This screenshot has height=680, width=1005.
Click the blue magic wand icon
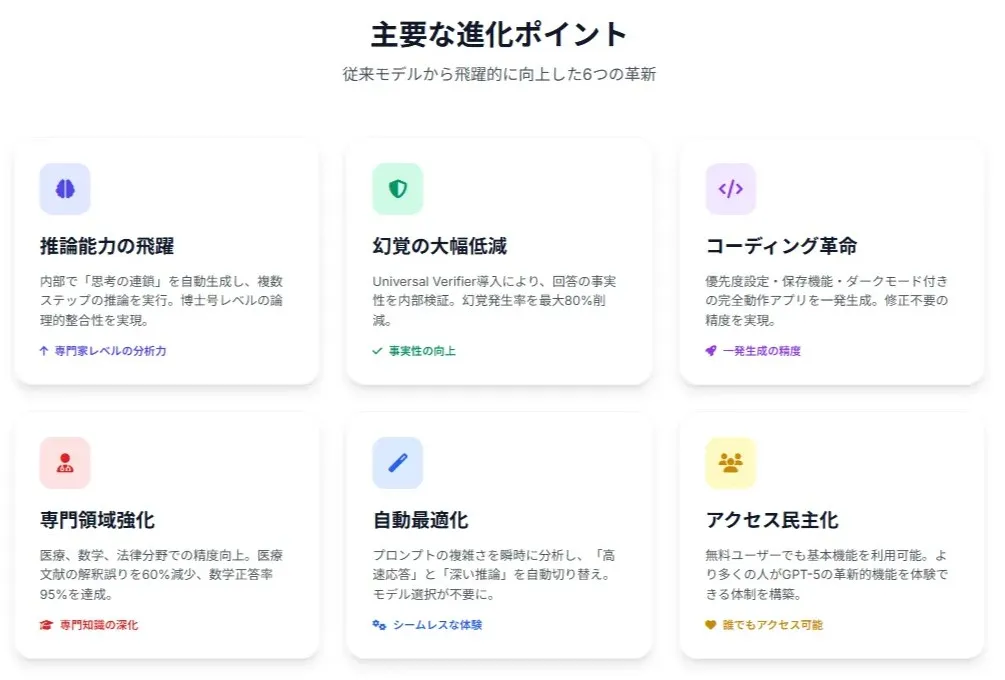[x=398, y=463]
